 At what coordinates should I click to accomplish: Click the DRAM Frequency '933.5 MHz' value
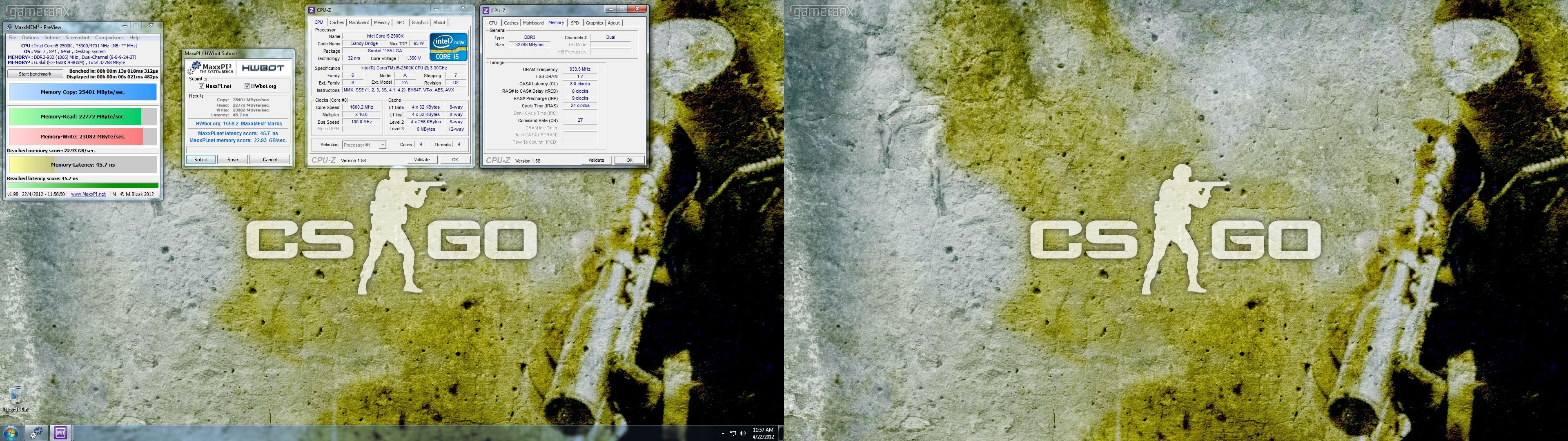(x=580, y=69)
